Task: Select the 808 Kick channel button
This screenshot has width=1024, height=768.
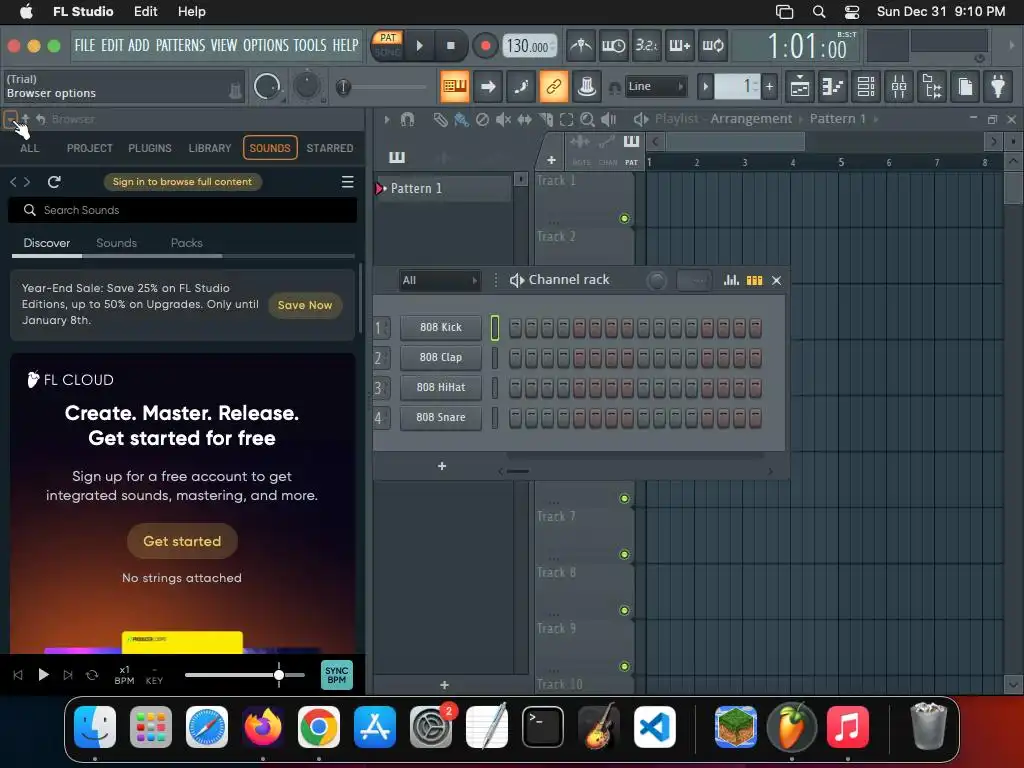Action: 441,327
